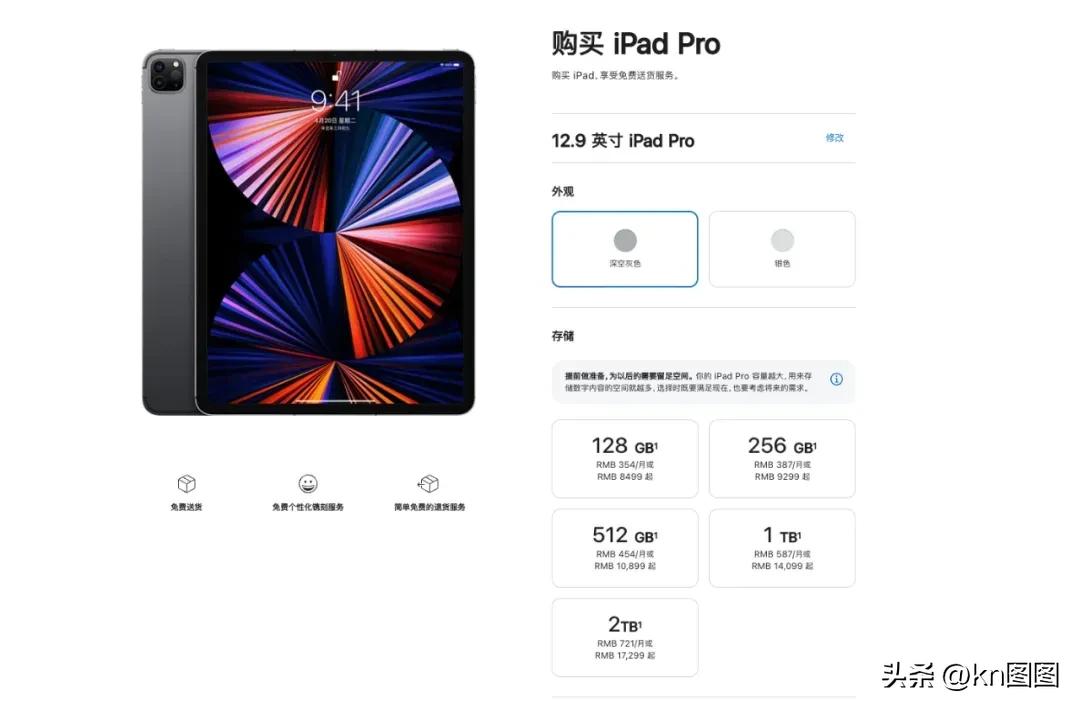
Task: Click the smiley engraving service icon
Action: coord(308,484)
